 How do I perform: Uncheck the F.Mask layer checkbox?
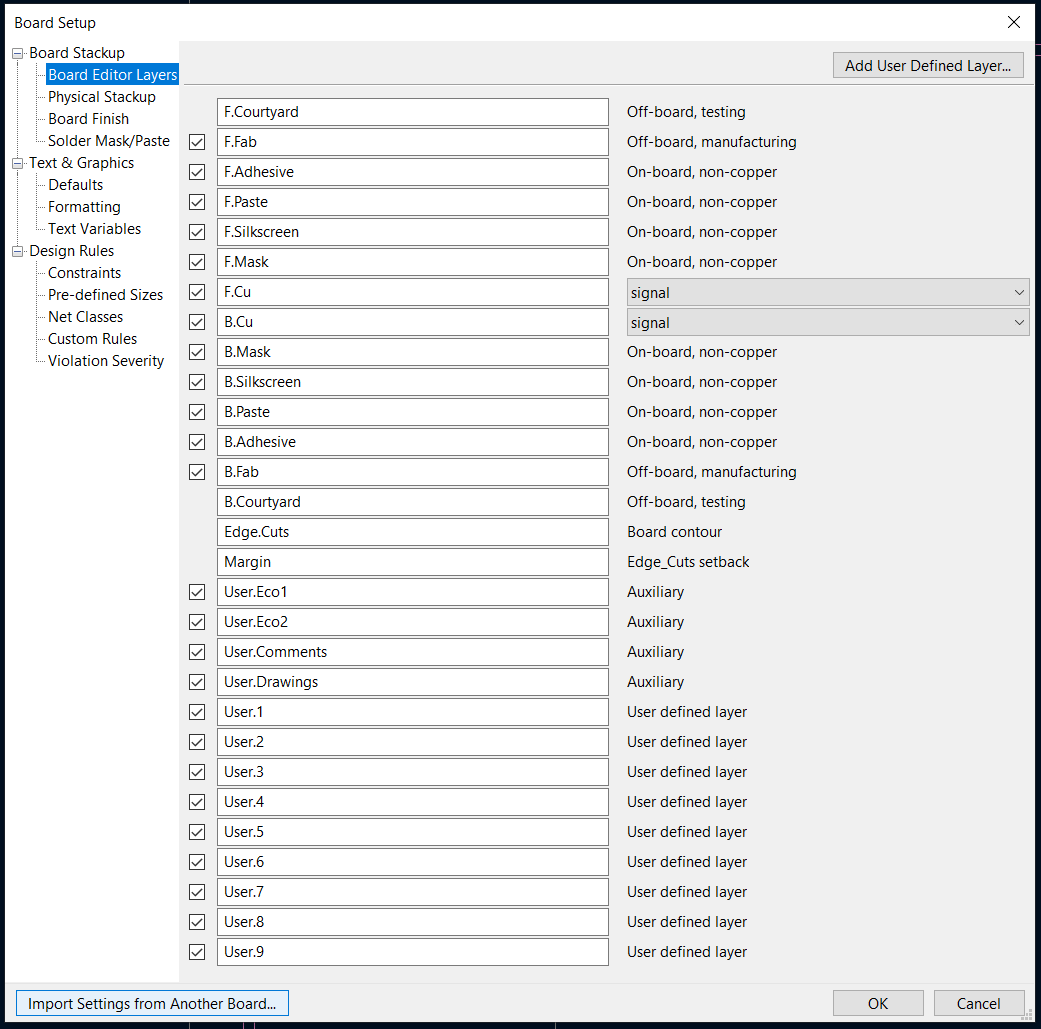coord(197,262)
